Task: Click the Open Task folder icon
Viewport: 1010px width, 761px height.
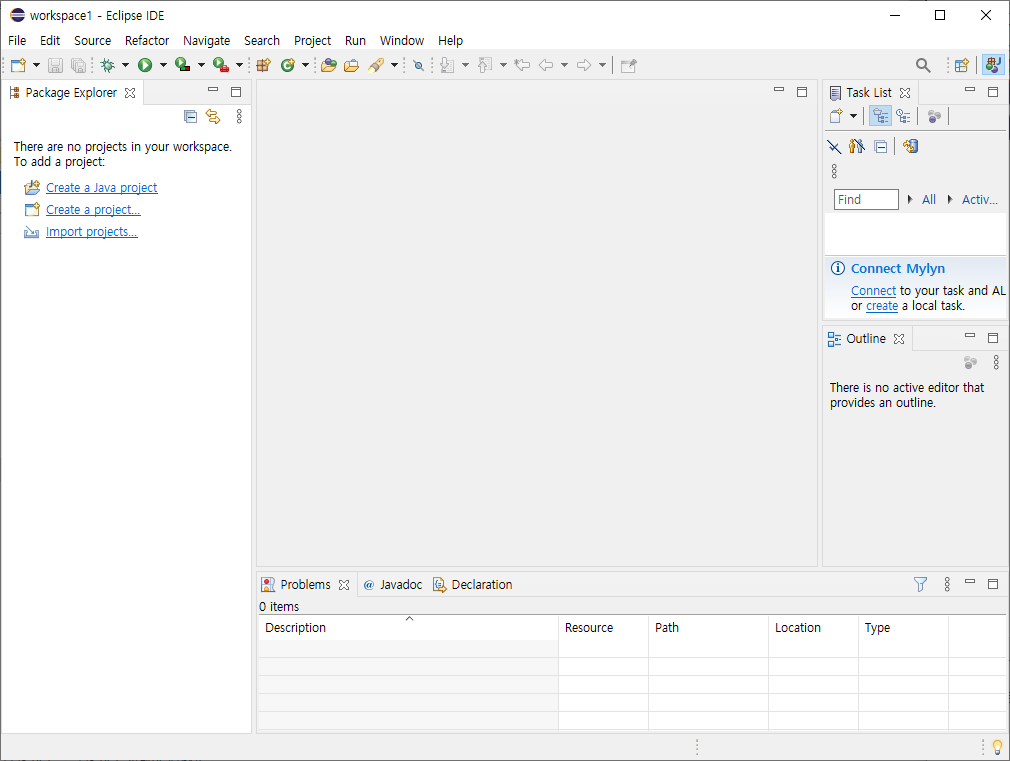Action: click(x=352, y=65)
